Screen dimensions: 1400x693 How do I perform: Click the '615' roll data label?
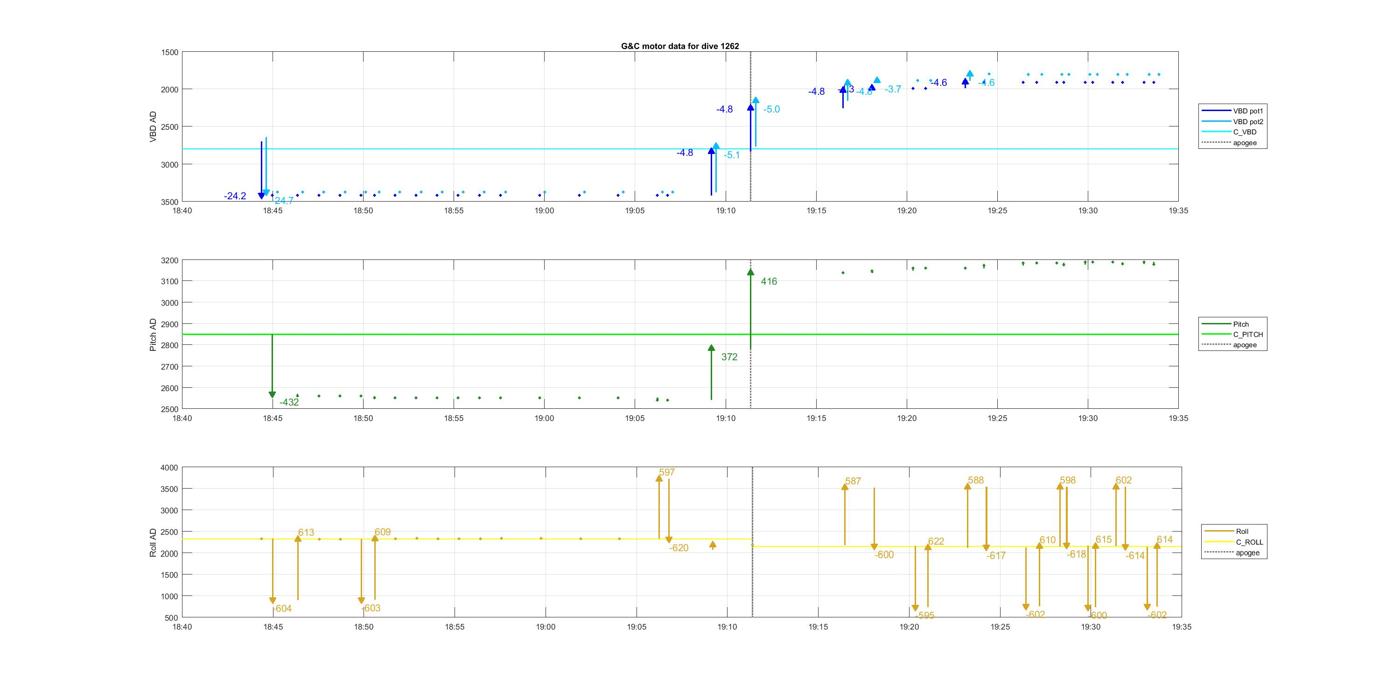click(x=1104, y=540)
